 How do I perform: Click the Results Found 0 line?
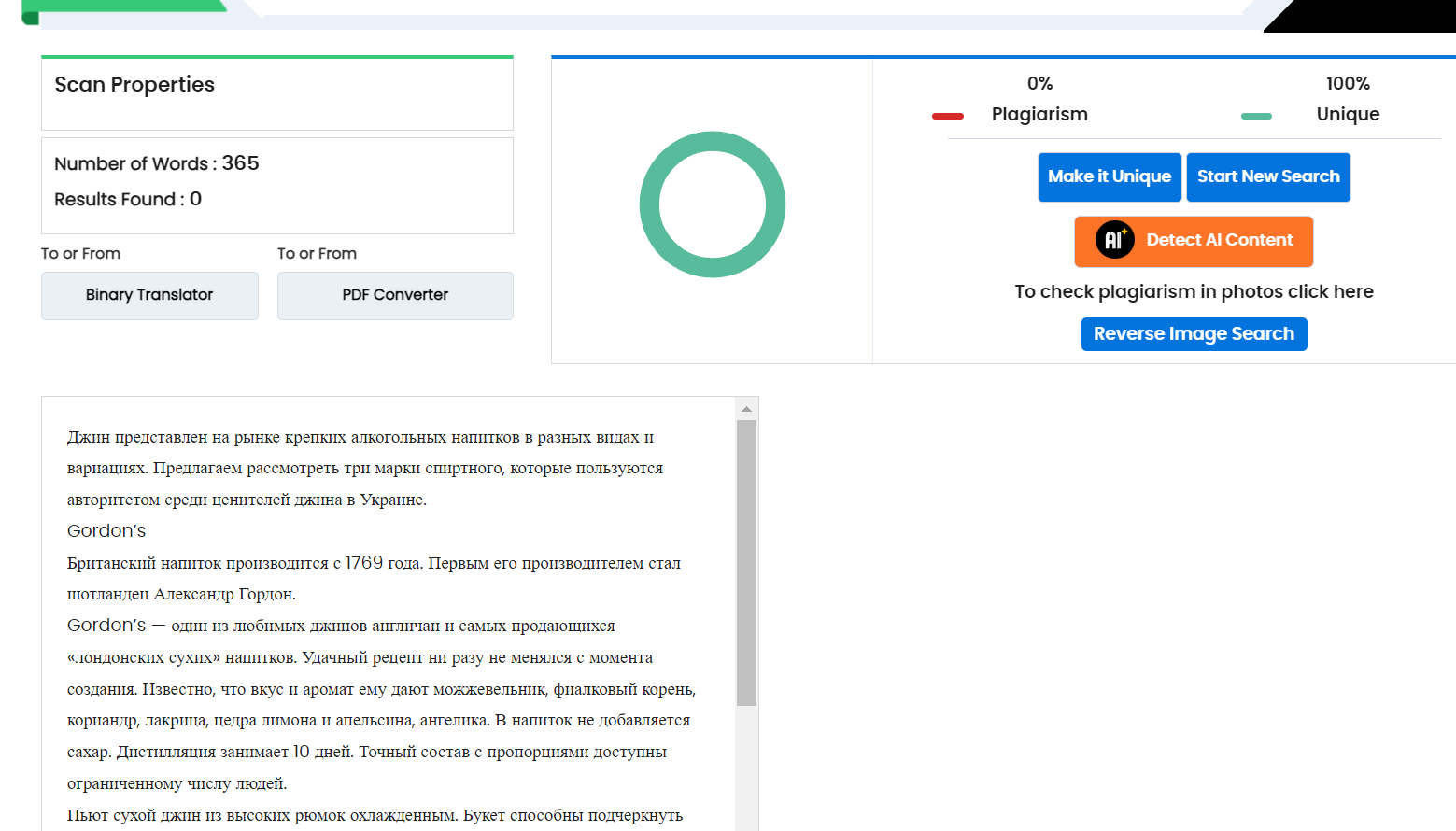click(128, 199)
